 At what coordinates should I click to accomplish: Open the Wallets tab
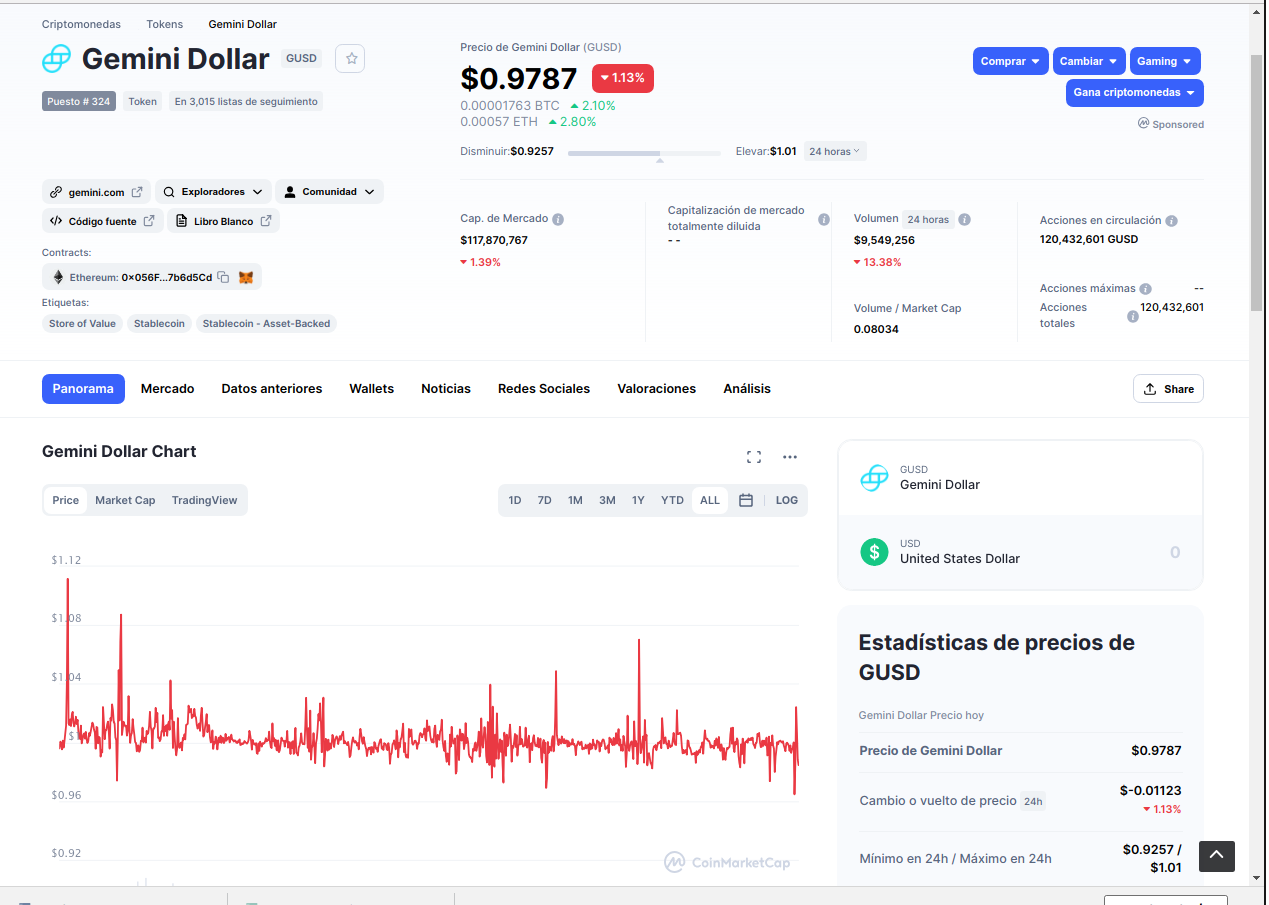tap(372, 389)
